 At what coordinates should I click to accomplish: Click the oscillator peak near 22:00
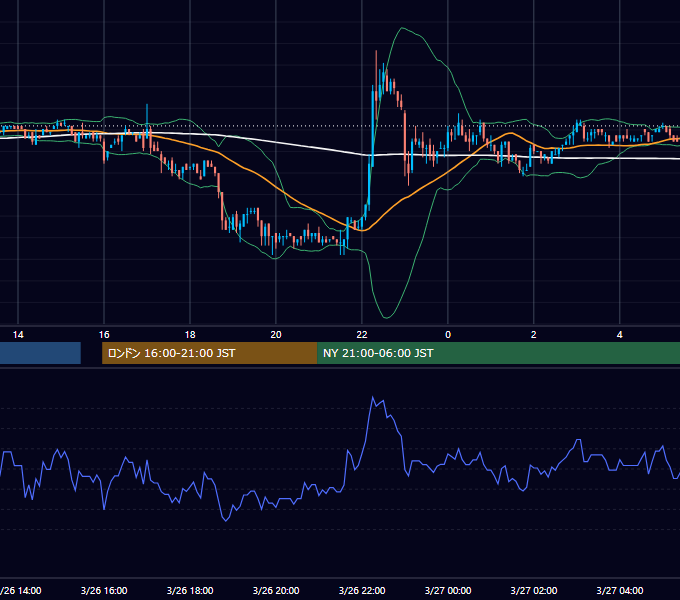[373, 397]
